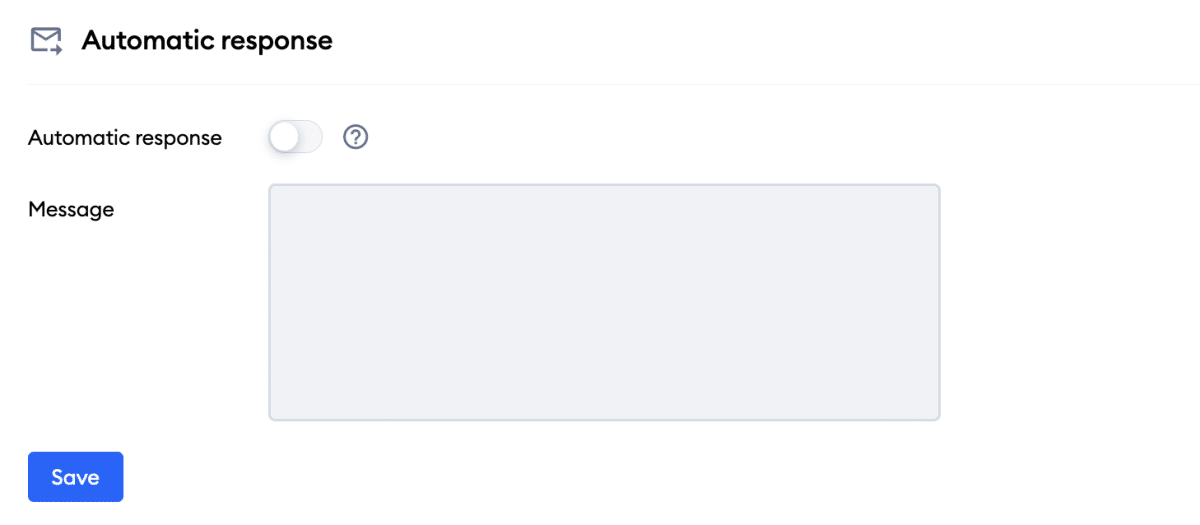Click the Automatic response page heading
Viewport: 1200px width, 525px height.
click(207, 41)
